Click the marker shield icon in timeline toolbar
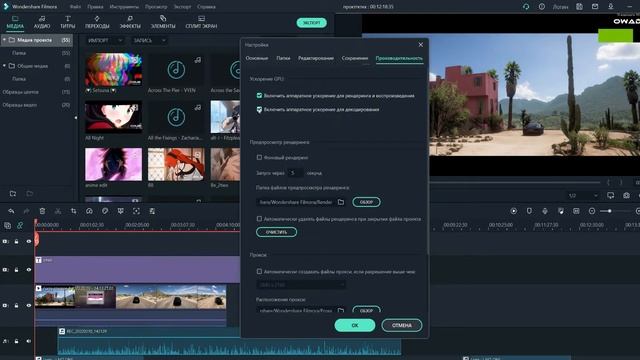The height and width of the screenshot is (360, 640). (x=529, y=211)
